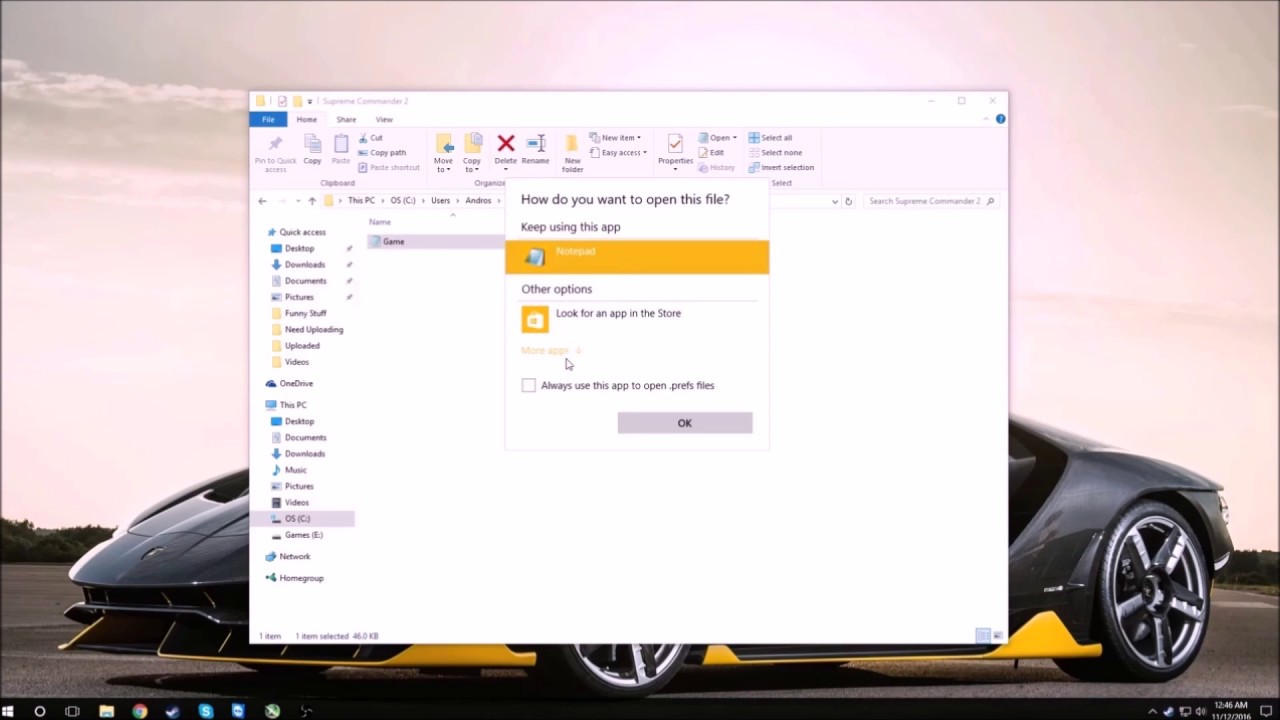Confirm with the OK button
This screenshot has width=1280, height=720.
pos(685,423)
